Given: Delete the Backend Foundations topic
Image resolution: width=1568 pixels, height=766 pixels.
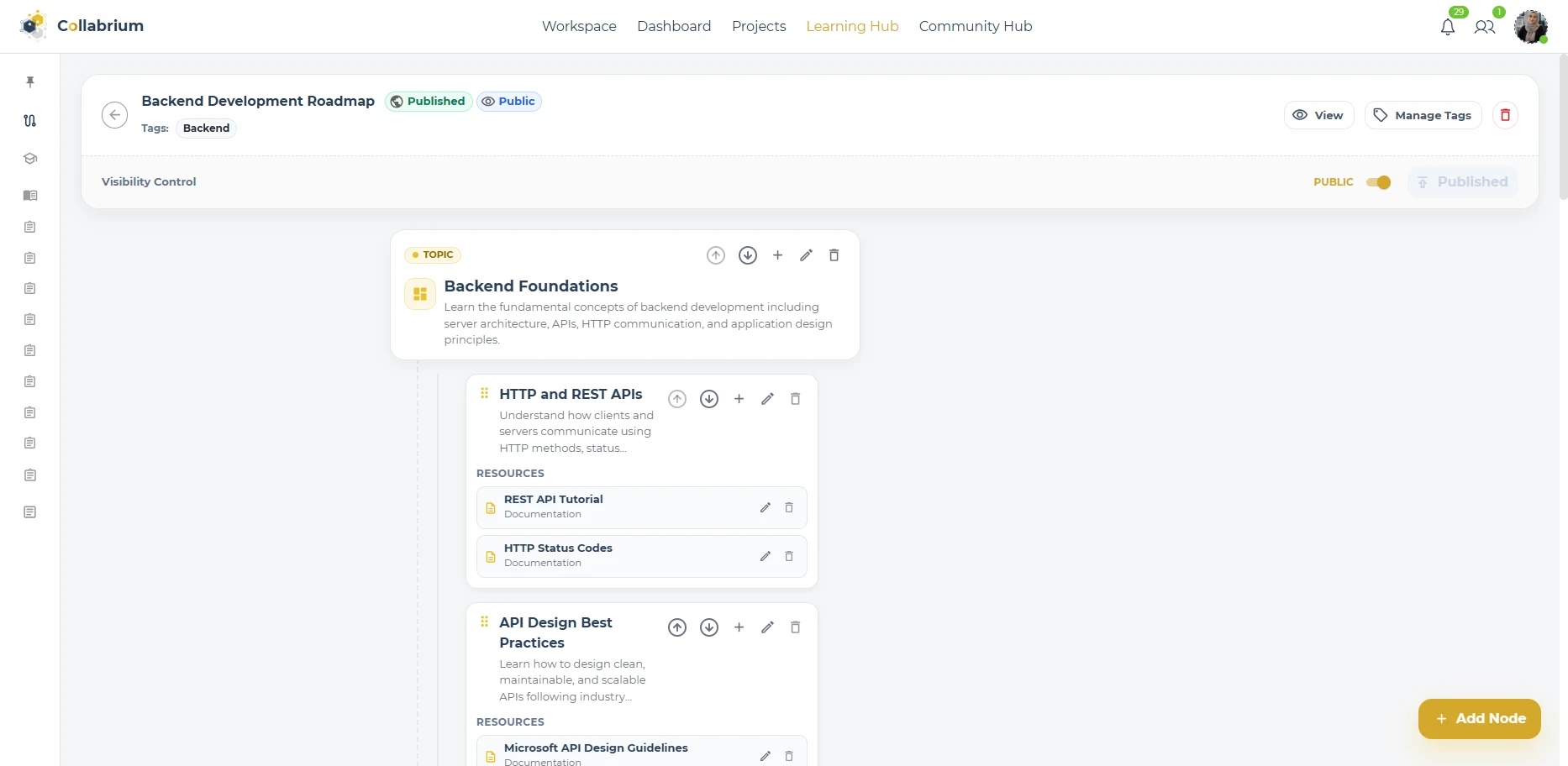Looking at the screenshot, I should 834,255.
